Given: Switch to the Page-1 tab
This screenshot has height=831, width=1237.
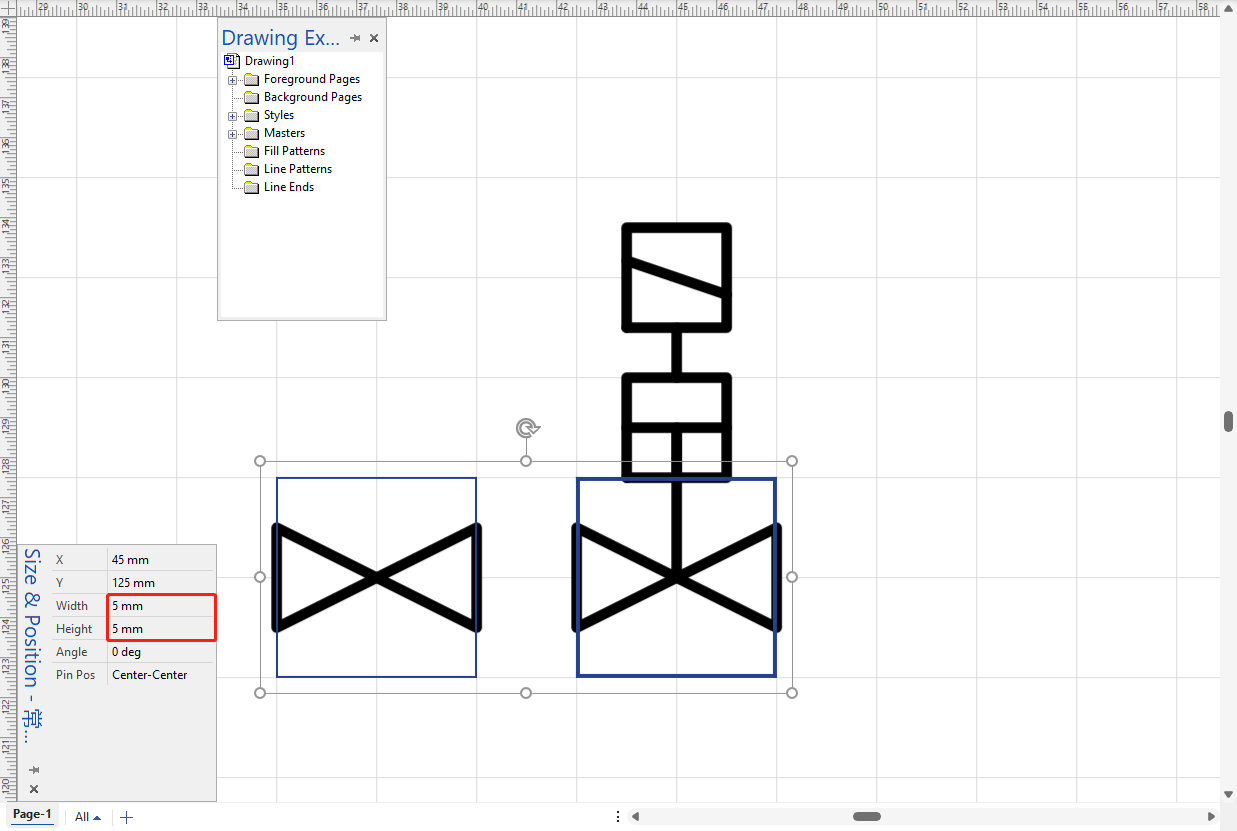Looking at the screenshot, I should tap(32, 815).
